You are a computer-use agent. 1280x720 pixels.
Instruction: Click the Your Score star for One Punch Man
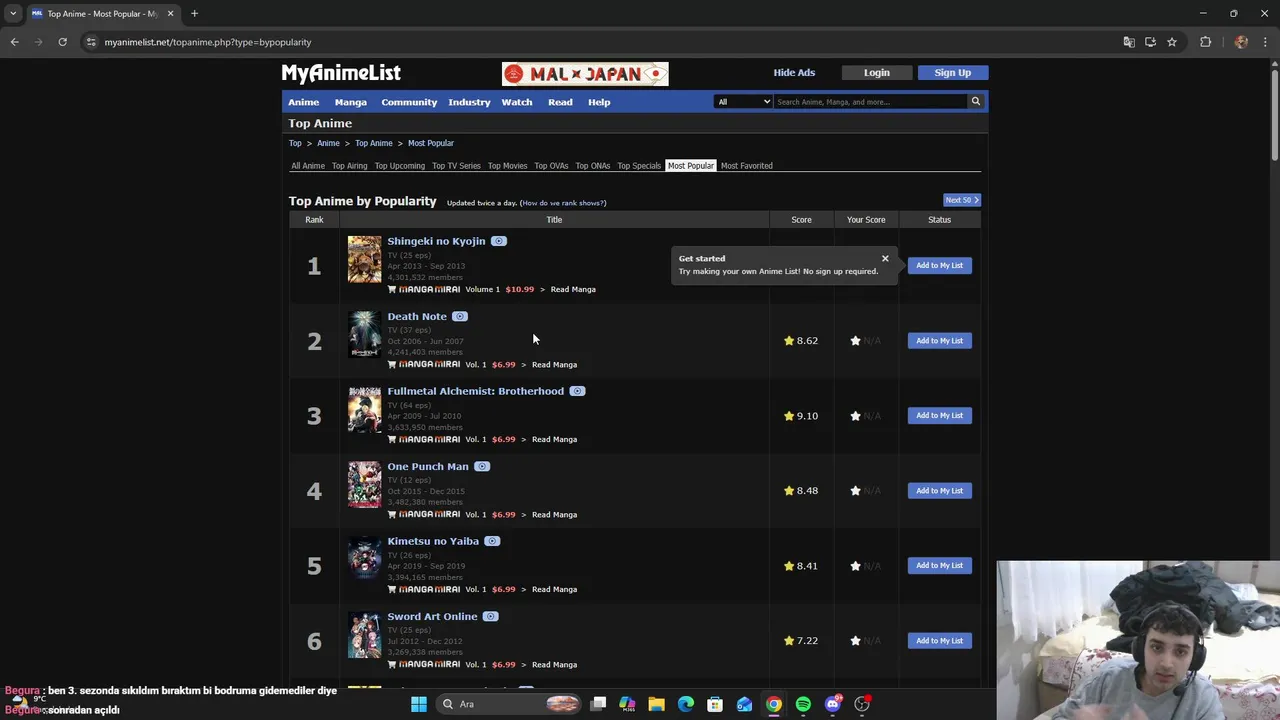click(855, 491)
